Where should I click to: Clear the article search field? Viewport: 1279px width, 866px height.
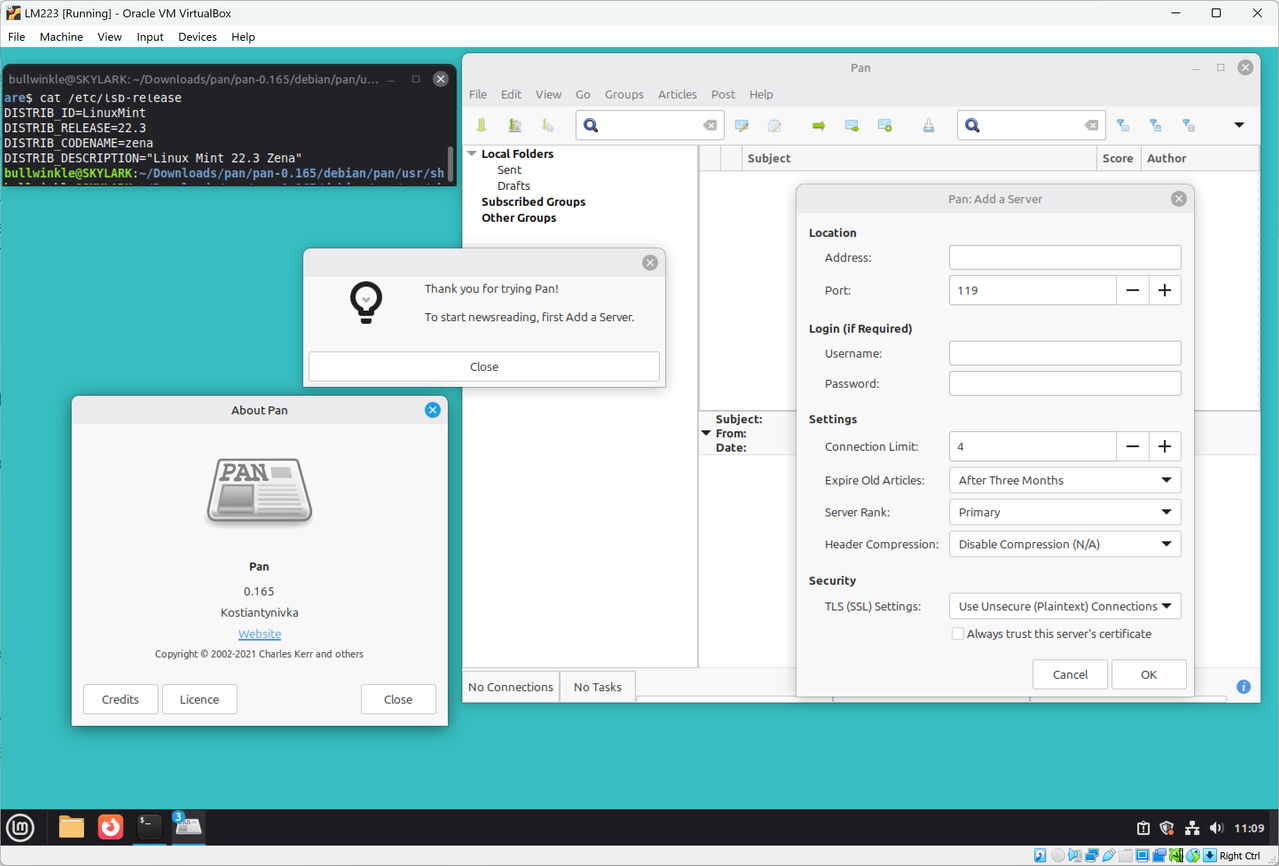(1091, 126)
